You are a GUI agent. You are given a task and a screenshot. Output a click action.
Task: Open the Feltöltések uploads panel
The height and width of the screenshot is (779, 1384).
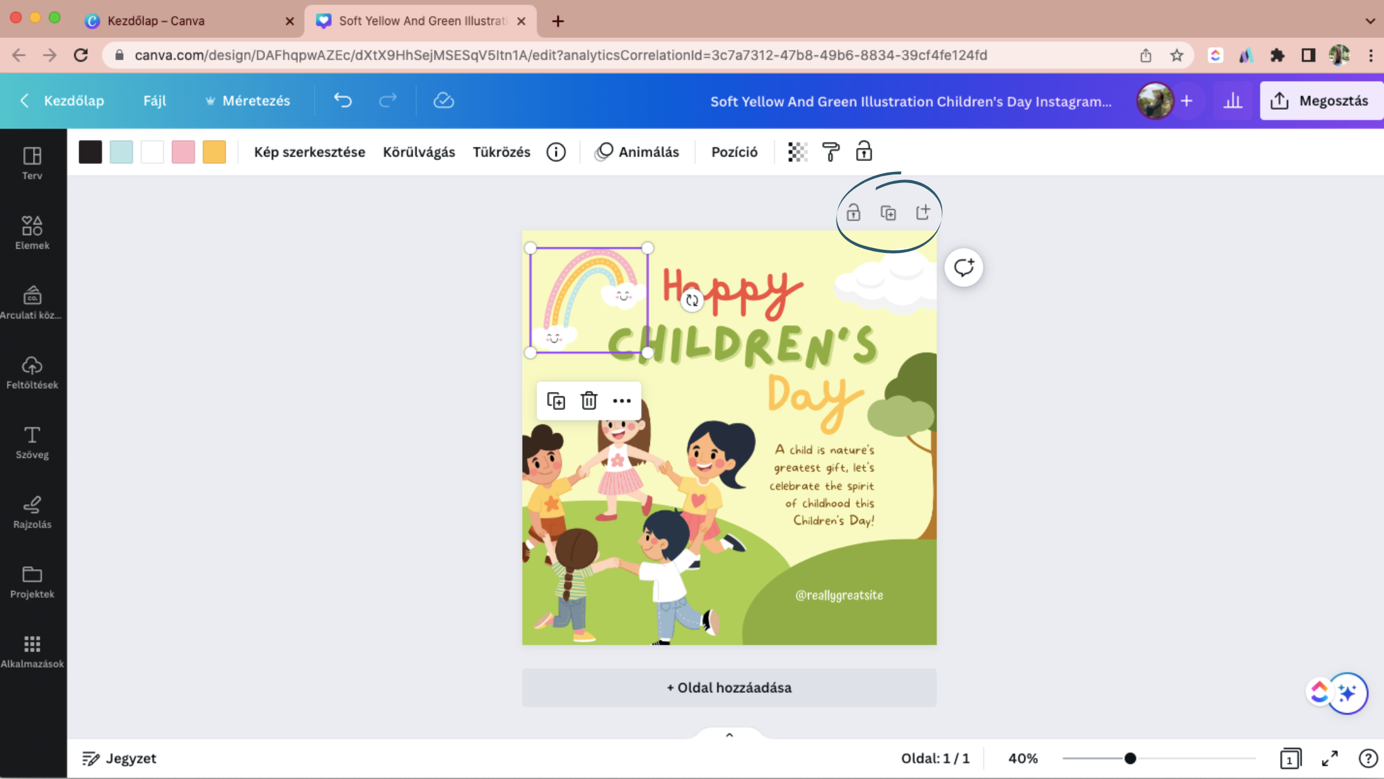[32, 372]
